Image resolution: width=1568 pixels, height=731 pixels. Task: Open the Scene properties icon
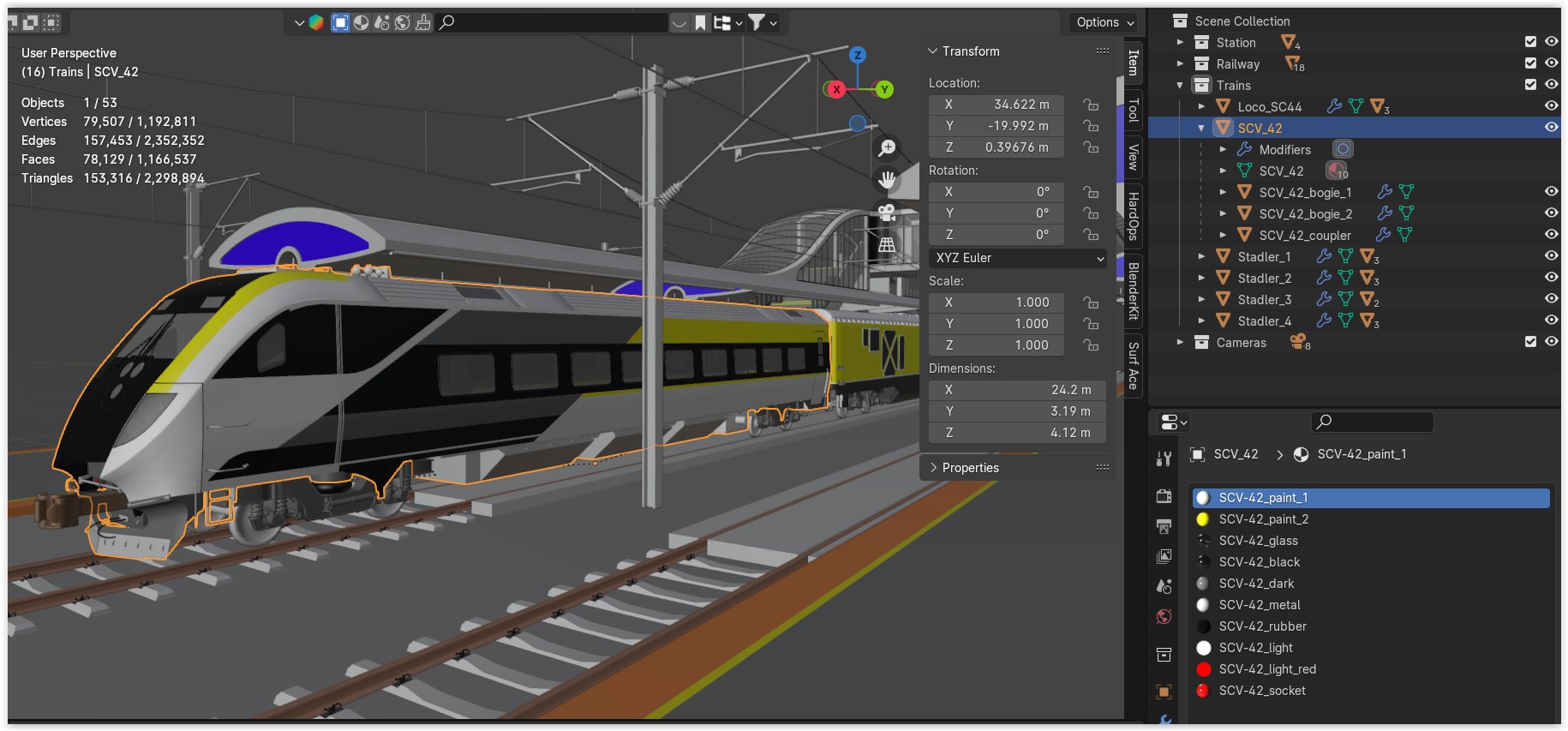click(1164, 586)
